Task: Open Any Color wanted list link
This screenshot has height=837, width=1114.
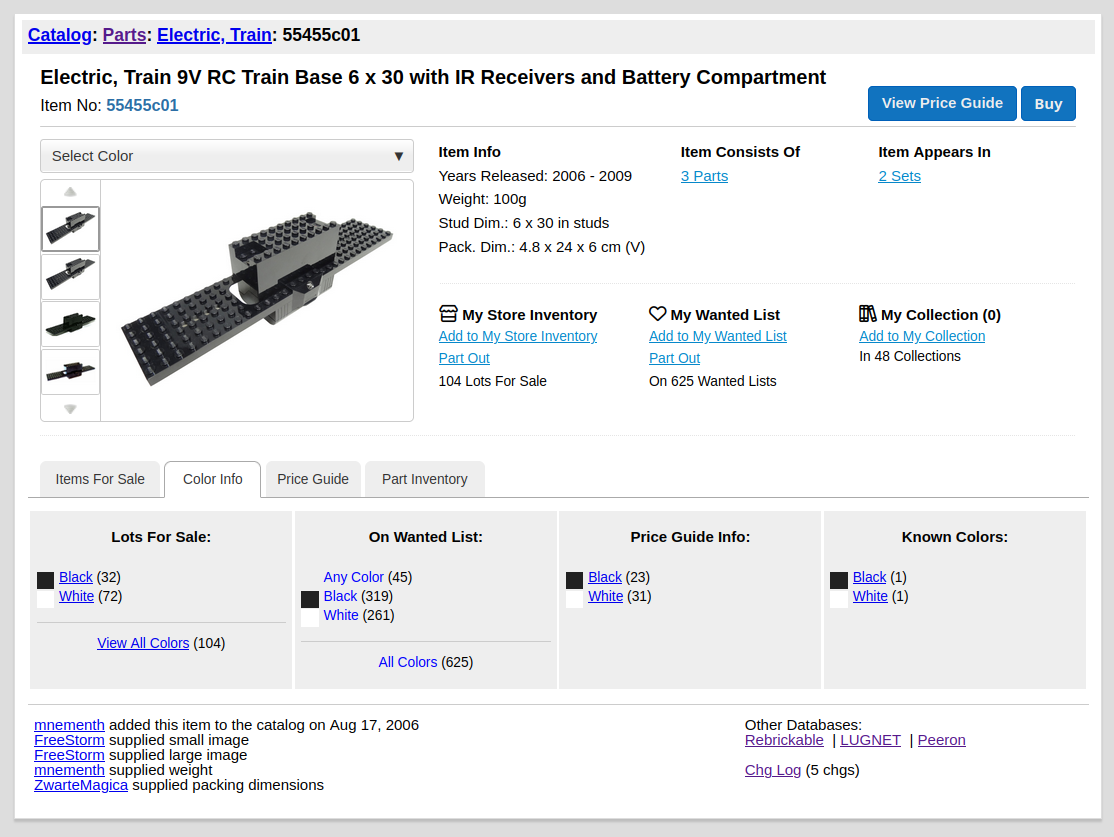Action: pos(353,577)
